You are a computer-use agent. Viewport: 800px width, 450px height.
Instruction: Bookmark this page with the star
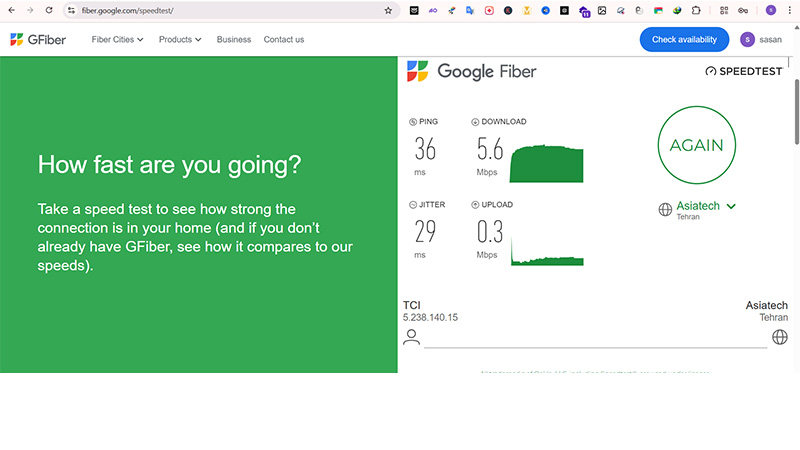pyautogui.click(x=388, y=10)
